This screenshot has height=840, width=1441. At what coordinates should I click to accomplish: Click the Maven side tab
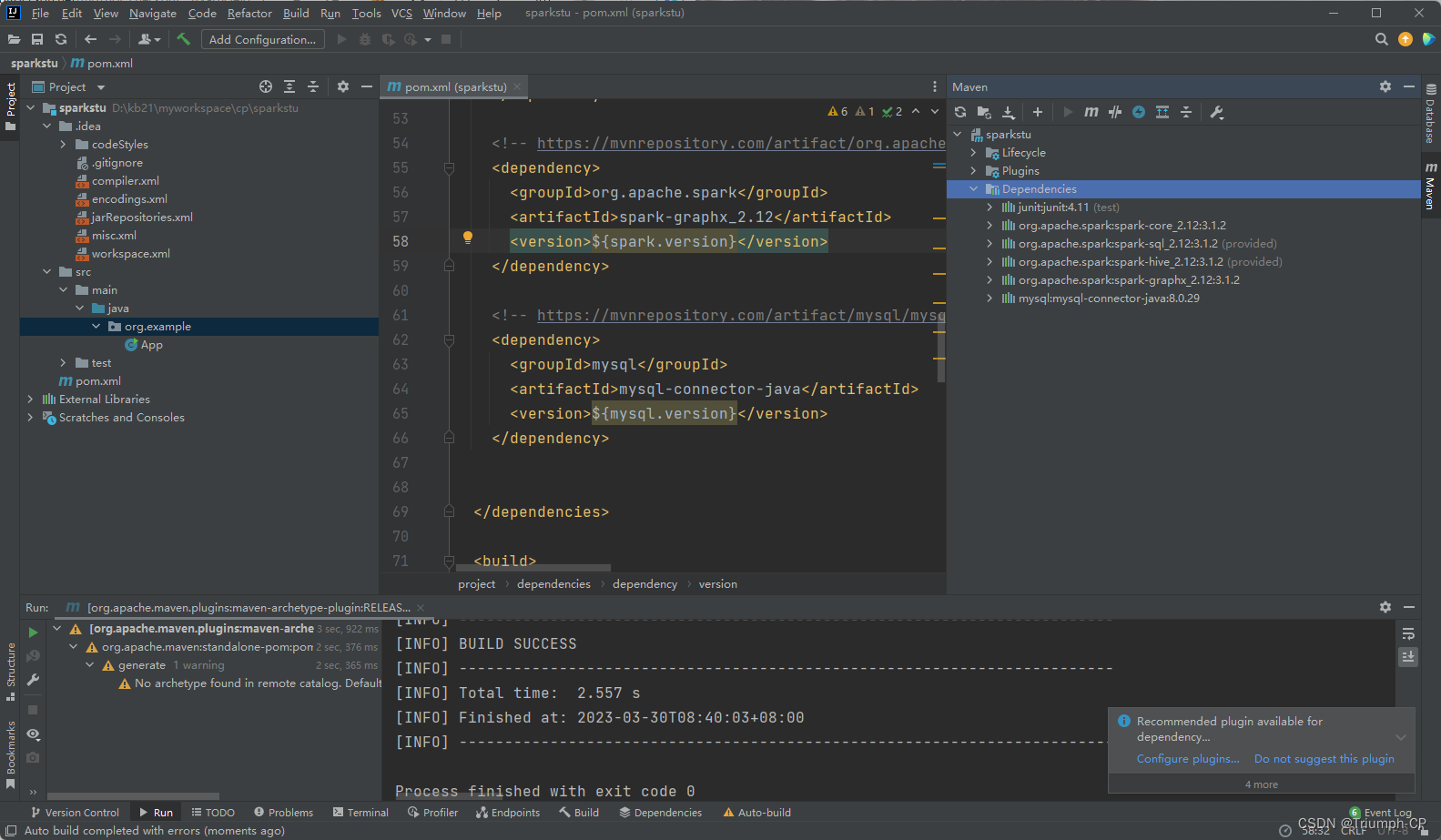coord(1431,186)
